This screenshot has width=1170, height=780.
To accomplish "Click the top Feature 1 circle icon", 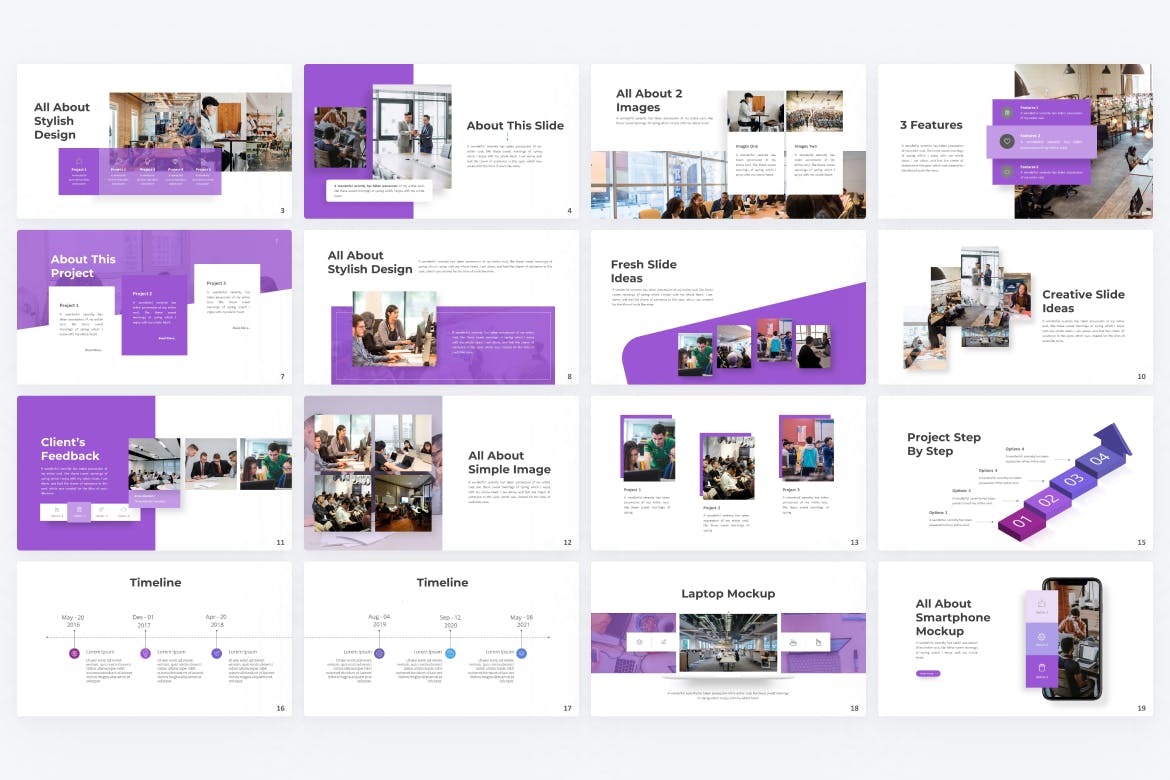I will point(1006,112).
